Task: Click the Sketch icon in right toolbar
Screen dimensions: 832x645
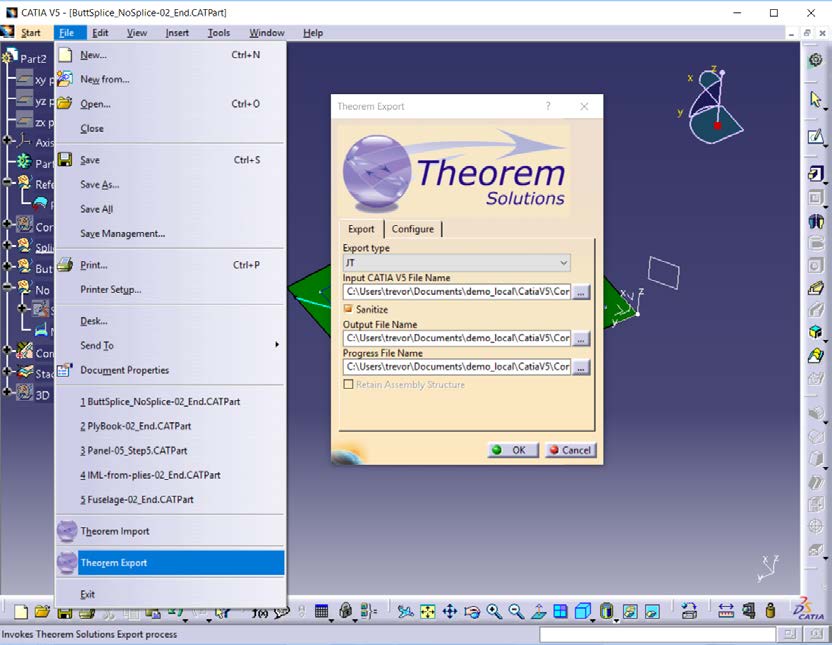Action: point(816,137)
